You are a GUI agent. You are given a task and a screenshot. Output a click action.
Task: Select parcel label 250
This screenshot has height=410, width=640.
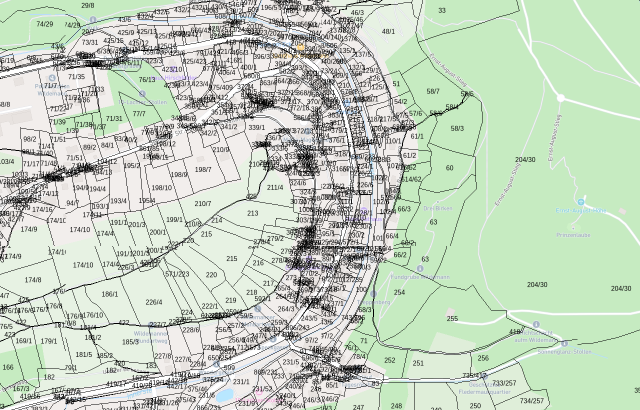pyautogui.click(x=475, y=406)
